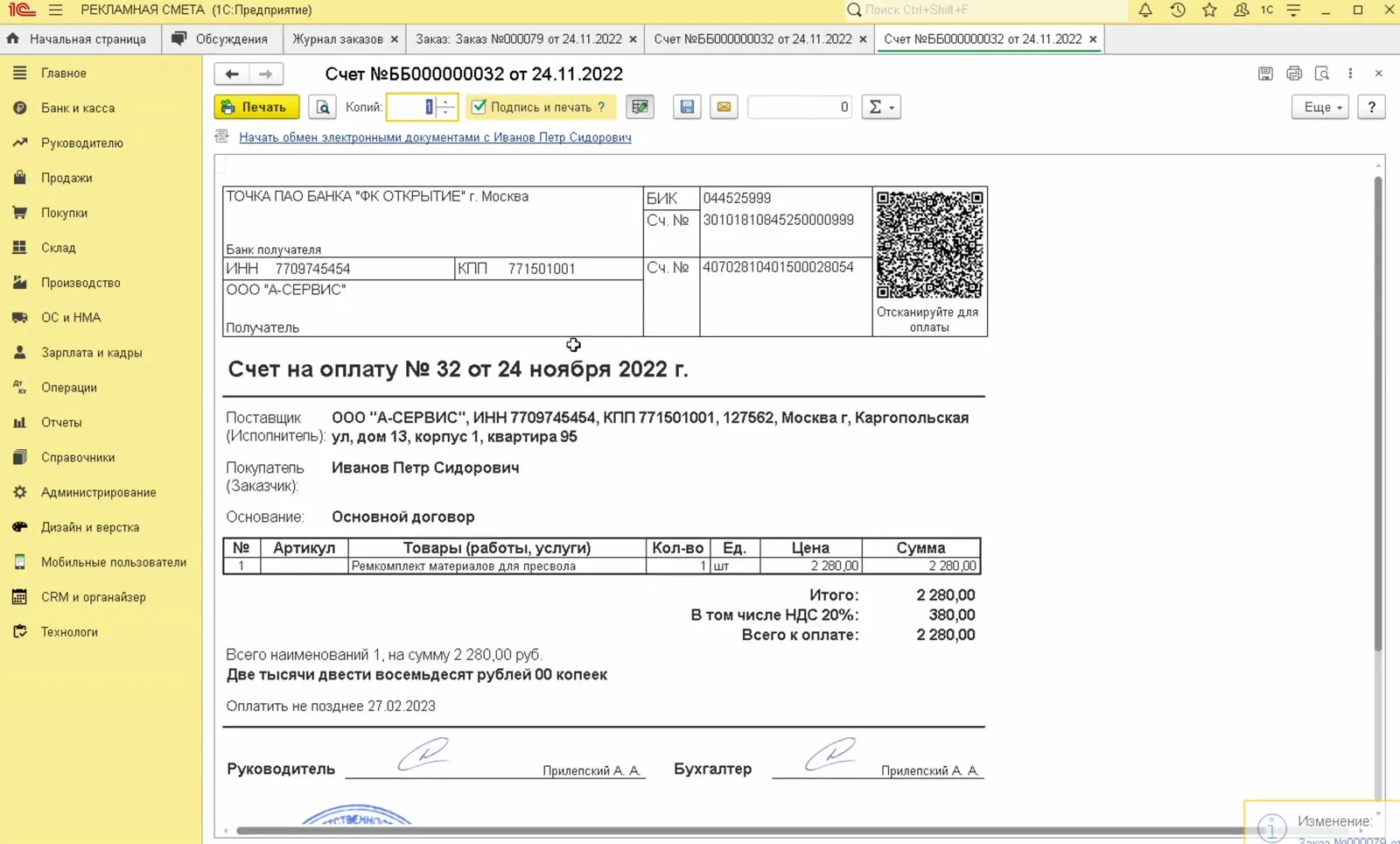Close the active Счет №ББ000000032 tab
The width and height of the screenshot is (1400, 844).
[x=1093, y=39]
